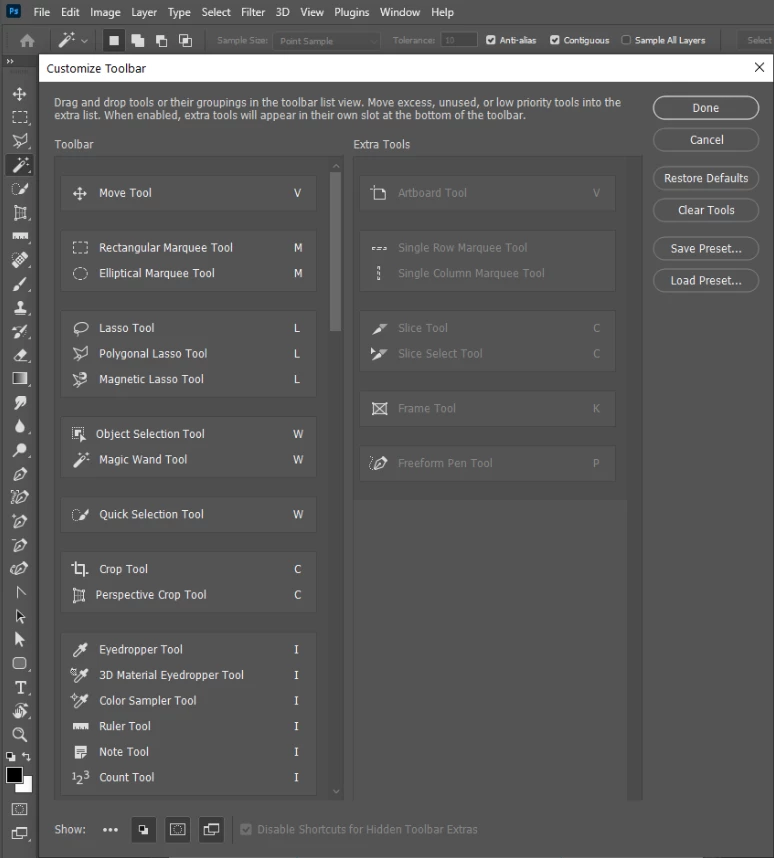Click the toolbar list scroll-down arrow
The height and width of the screenshot is (858, 774).
point(336,791)
